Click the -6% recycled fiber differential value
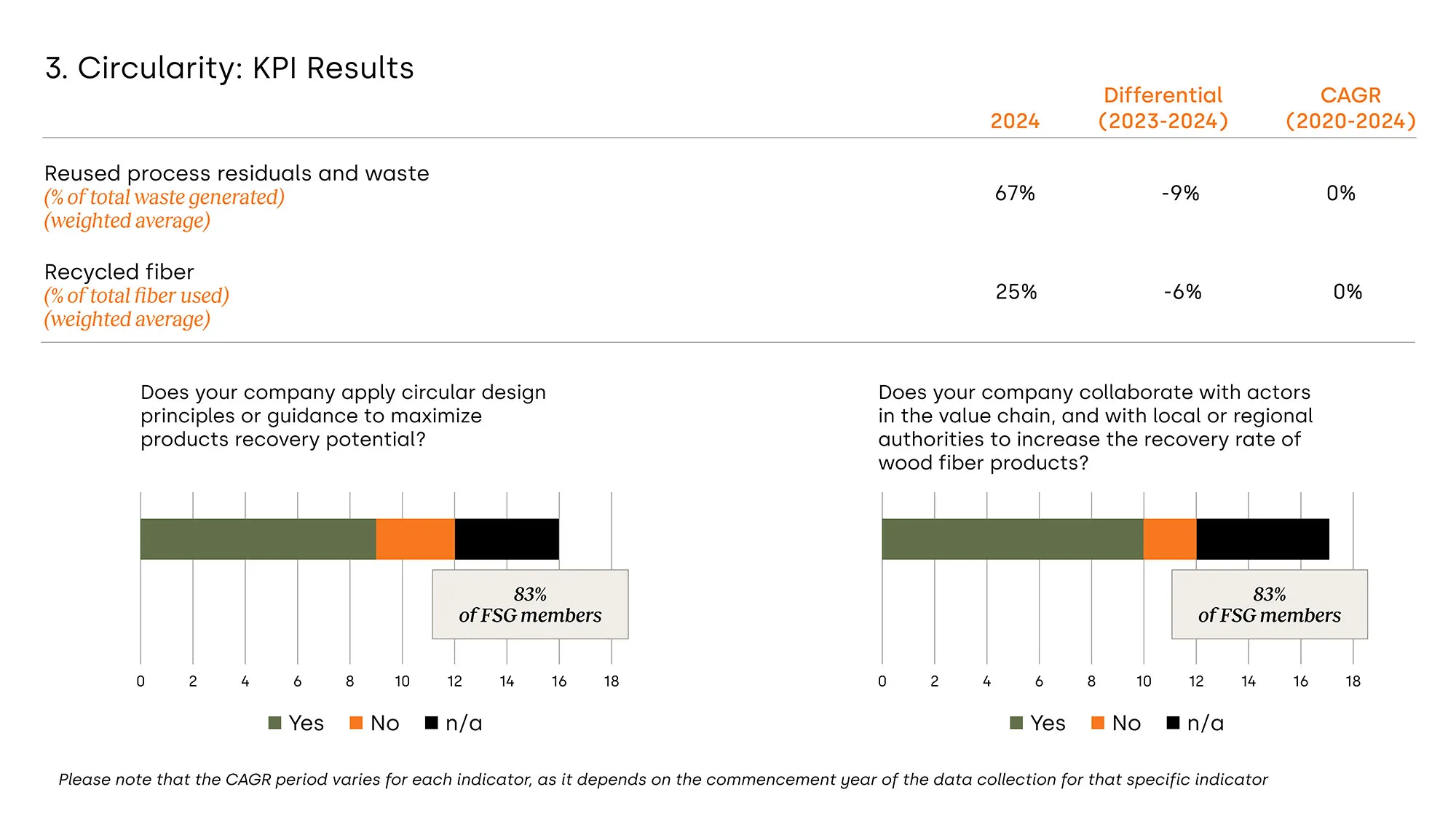The width and height of the screenshot is (1456, 819). pyautogui.click(x=1182, y=292)
